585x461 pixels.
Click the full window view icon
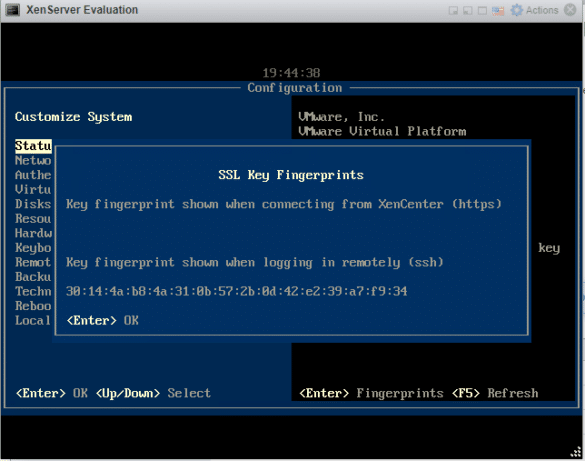(482, 10)
